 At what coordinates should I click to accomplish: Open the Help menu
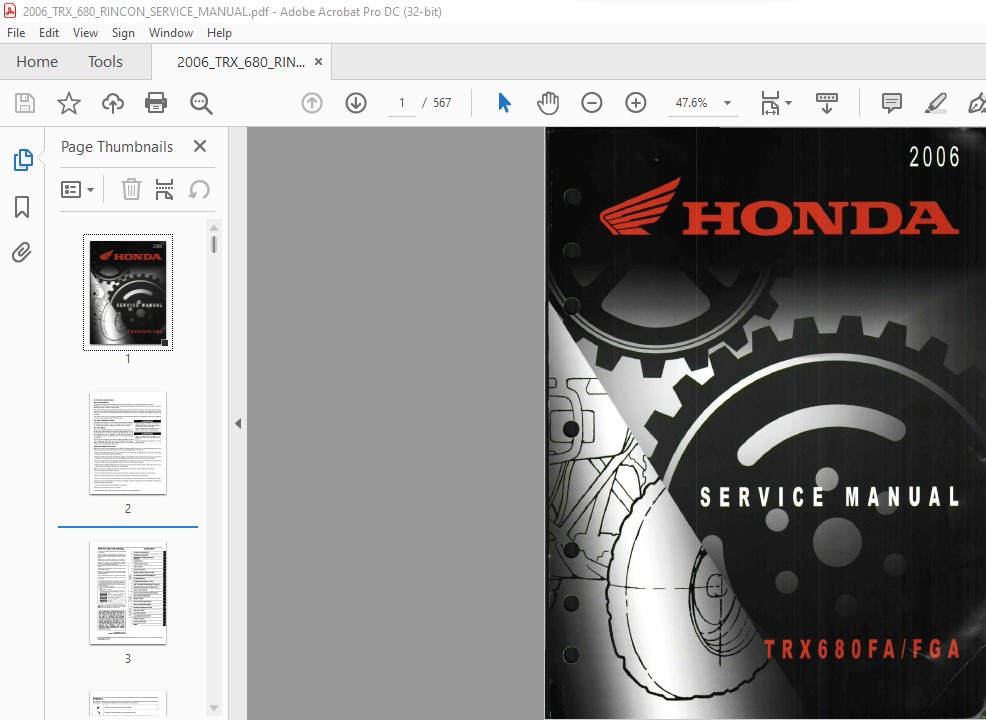coord(219,33)
